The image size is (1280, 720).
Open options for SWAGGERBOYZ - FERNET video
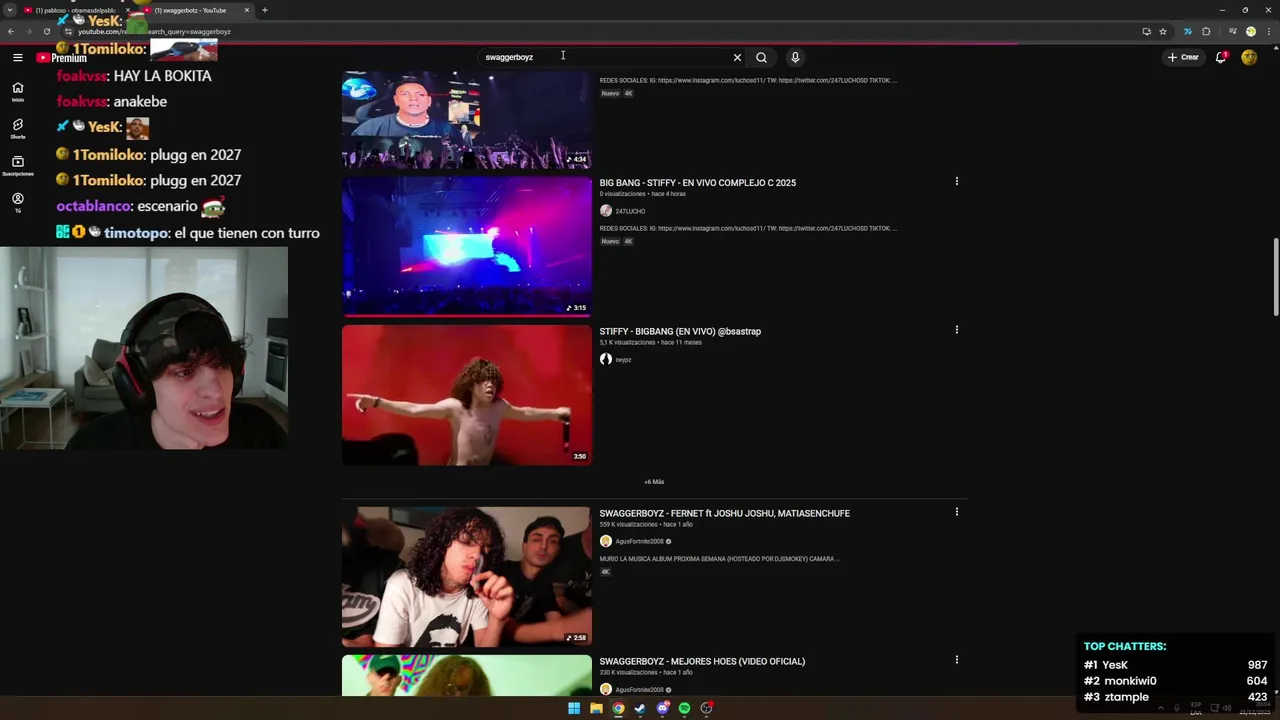click(x=956, y=511)
